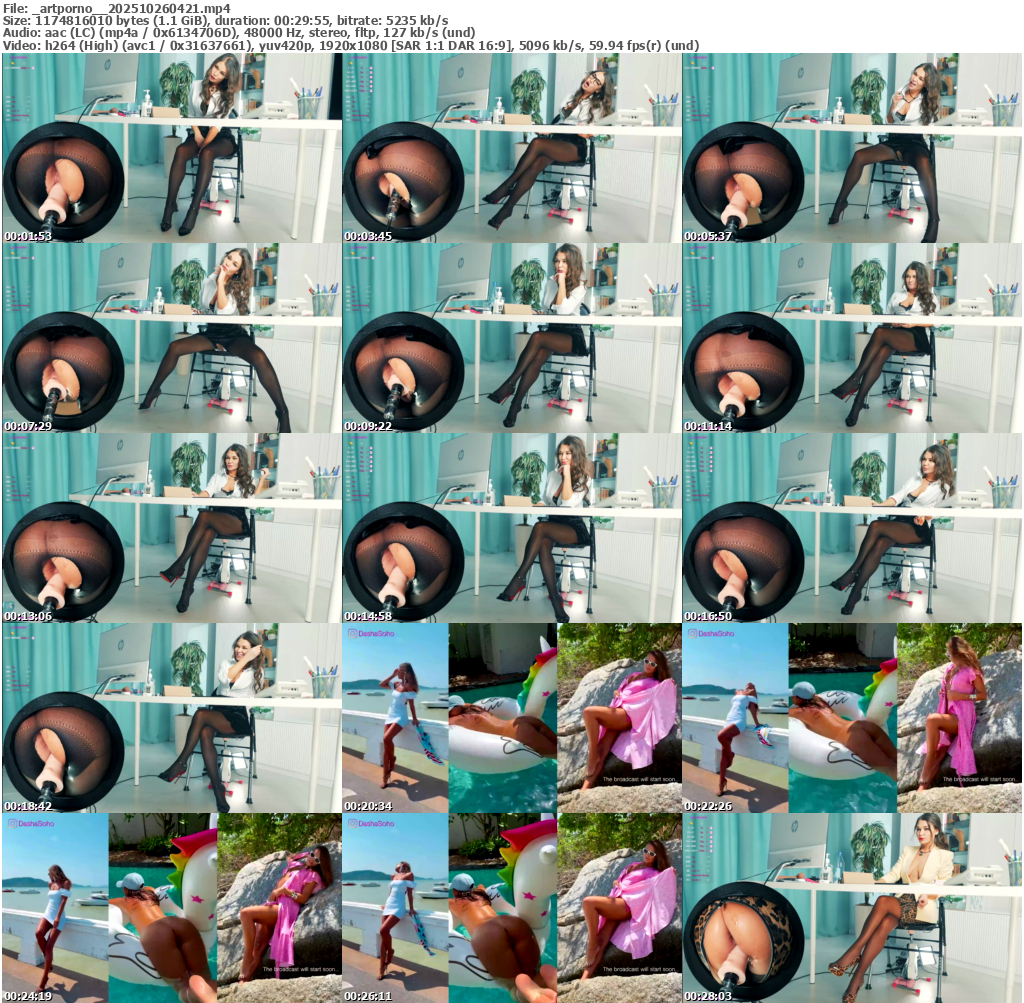The height and width of the screenshot is (1003, 1024).
Task: Select the Size and duration info line
Action: [x=225, y=20]
